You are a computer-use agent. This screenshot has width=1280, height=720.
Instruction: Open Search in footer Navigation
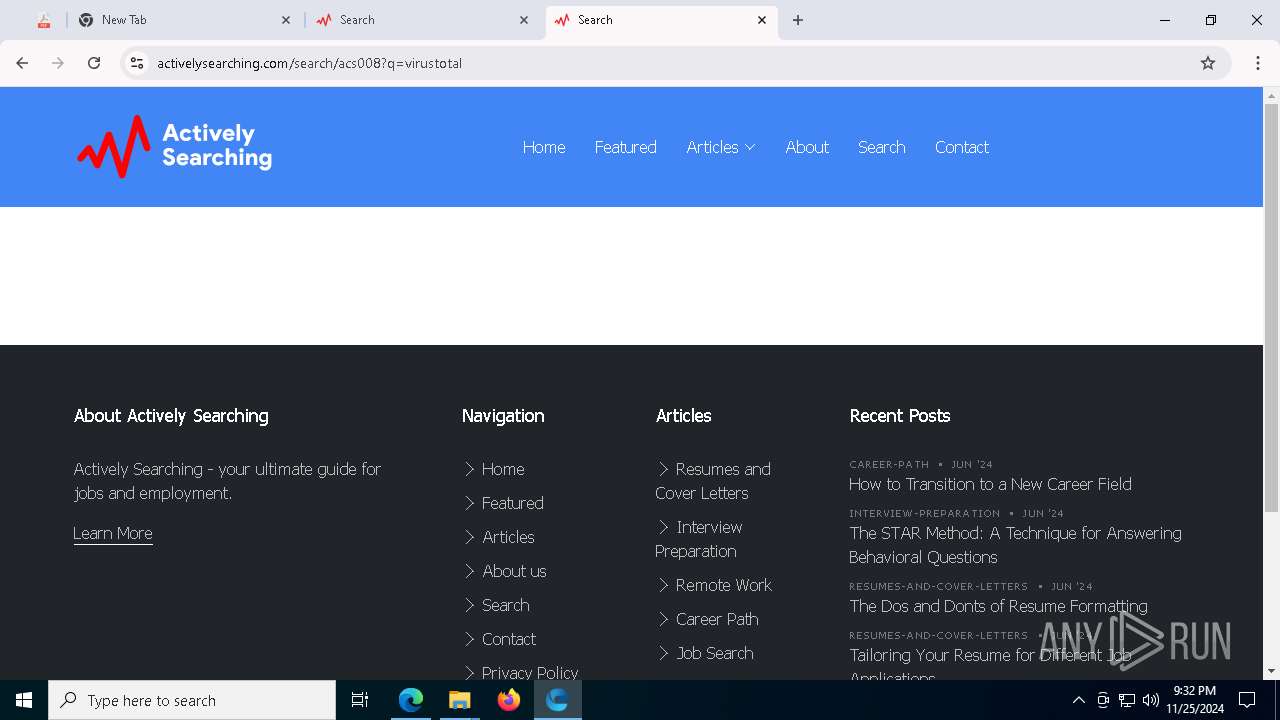505,605
